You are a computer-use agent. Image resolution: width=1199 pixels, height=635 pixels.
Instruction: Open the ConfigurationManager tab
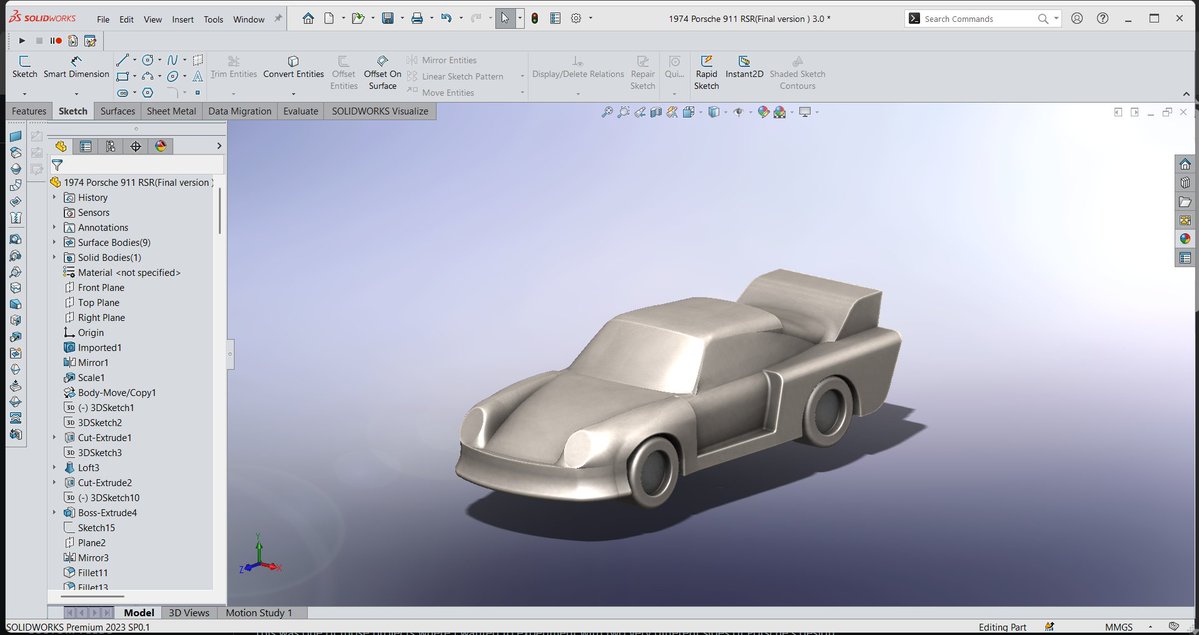111,146
